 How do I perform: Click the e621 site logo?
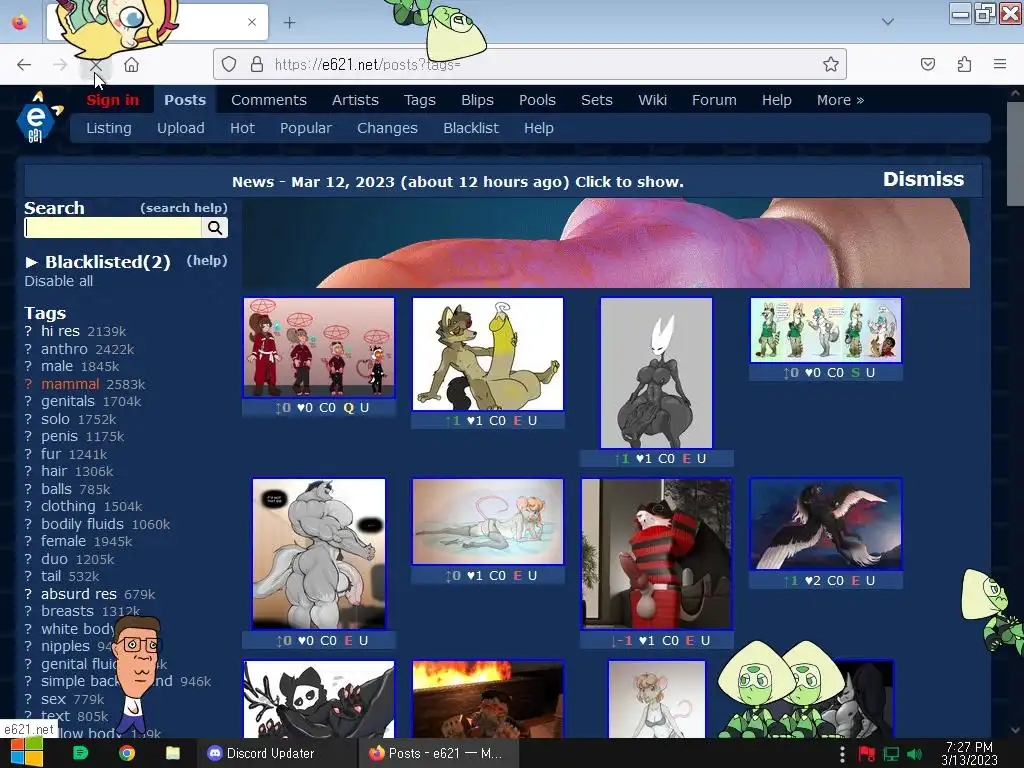coord(39,118)
